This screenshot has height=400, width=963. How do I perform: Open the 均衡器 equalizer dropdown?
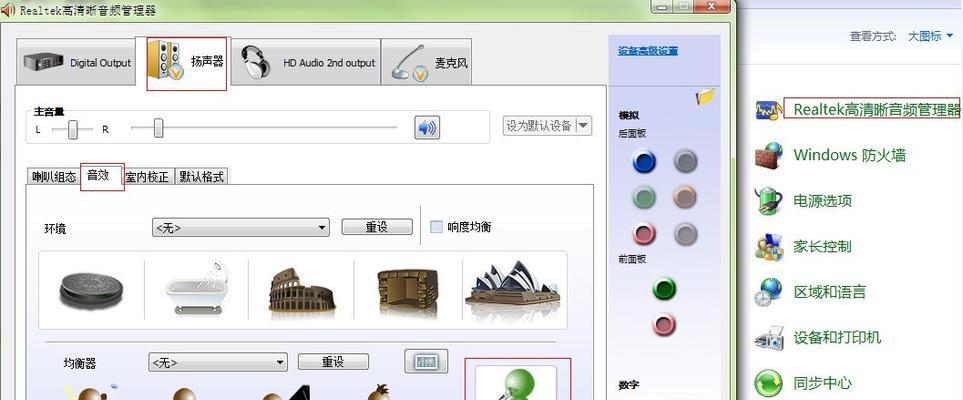(x=218, y=362)
